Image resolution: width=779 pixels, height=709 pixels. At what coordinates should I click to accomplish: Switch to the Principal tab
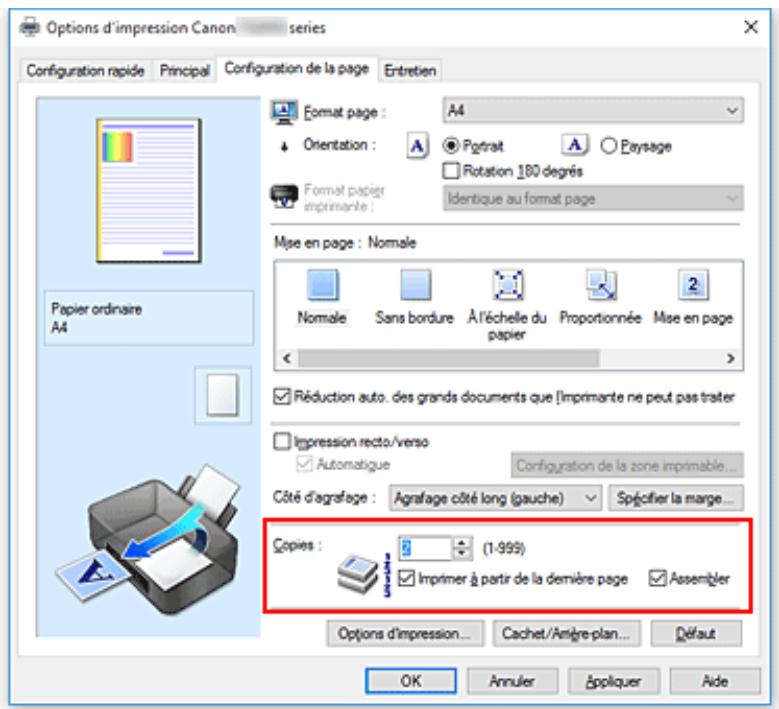[x=184, y=71]
